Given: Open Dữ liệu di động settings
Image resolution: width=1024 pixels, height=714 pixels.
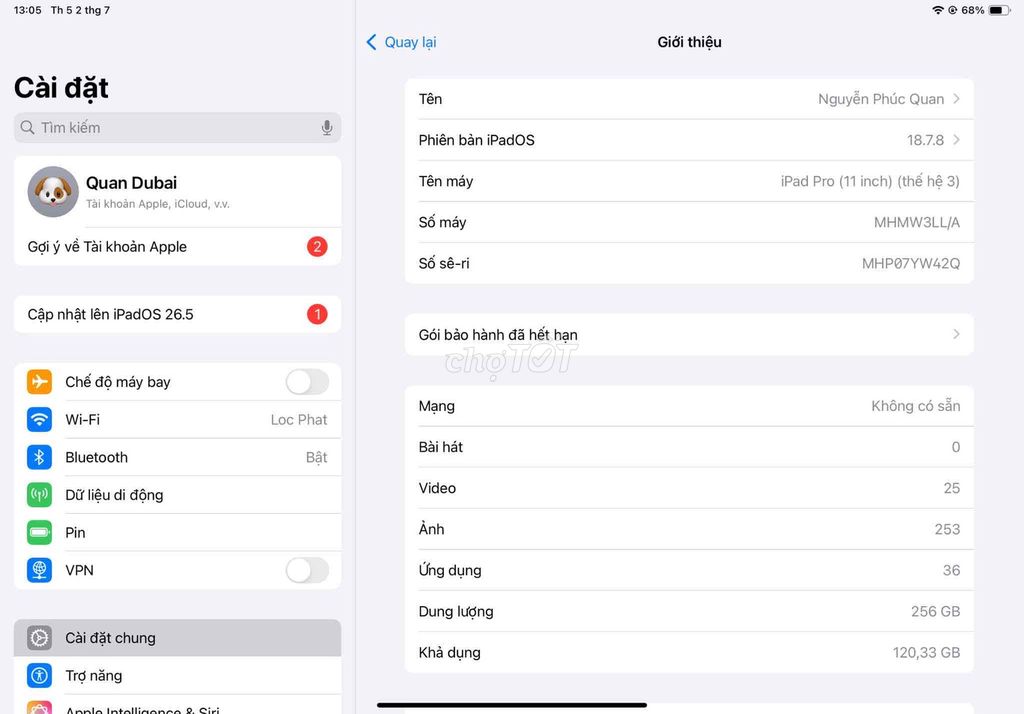Looking at the screenshot, I should click(177, 495).
